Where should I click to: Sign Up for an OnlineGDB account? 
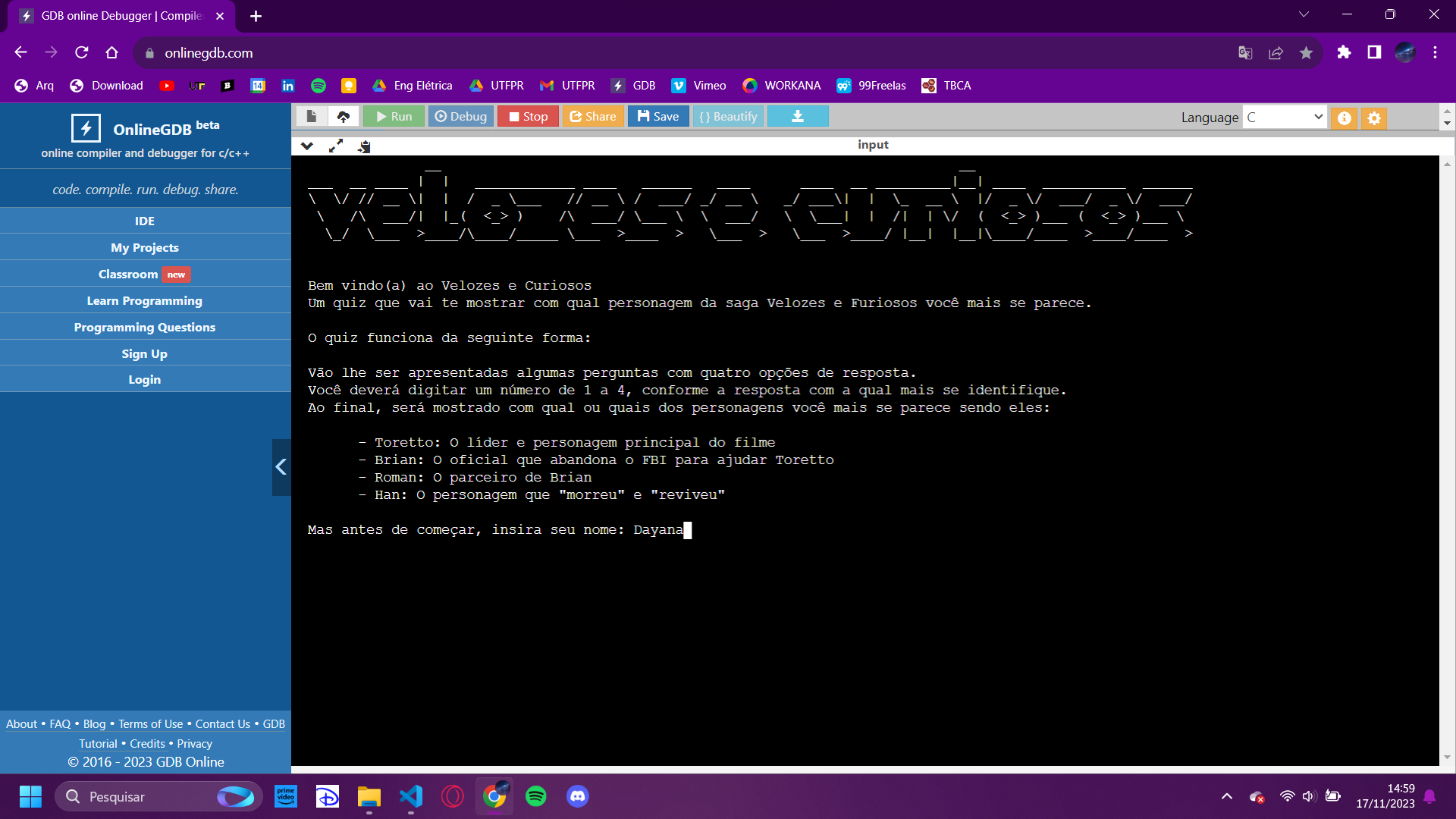point(145,353)
